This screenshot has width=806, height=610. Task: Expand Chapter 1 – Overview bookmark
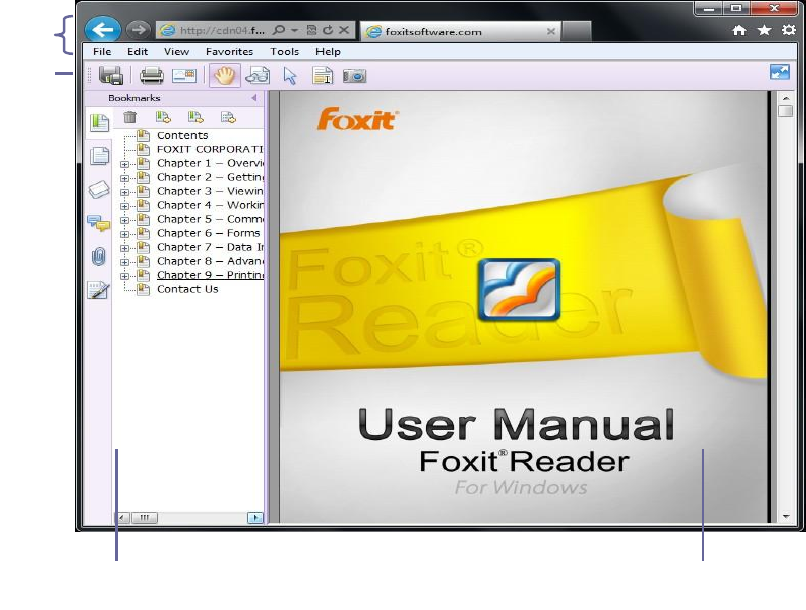[124, 164]
